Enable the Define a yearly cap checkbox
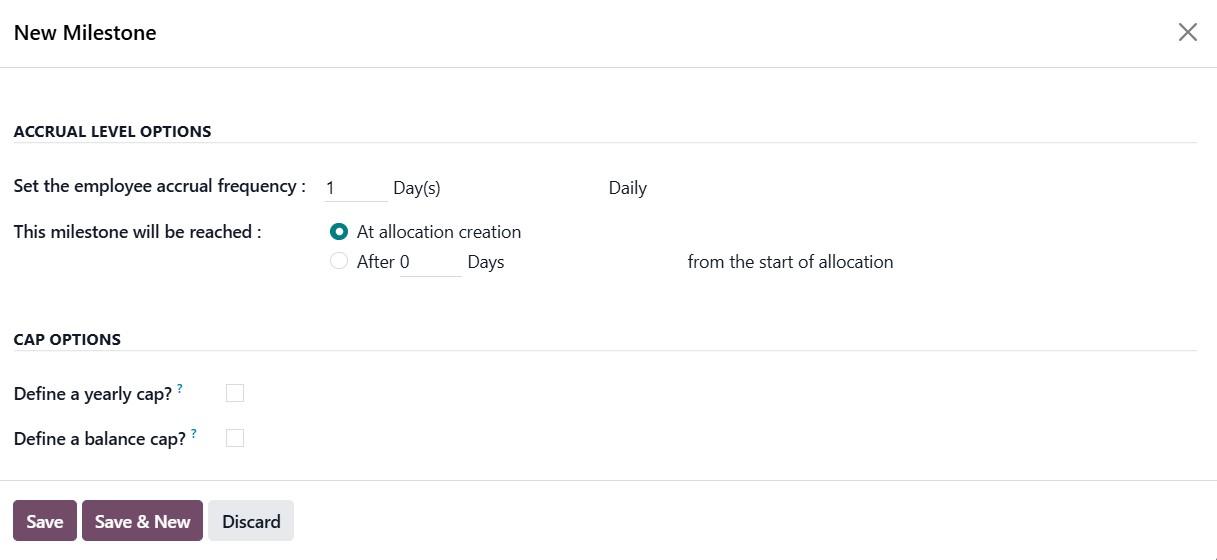The width and height of the screenshot is (1217, 560). 235,394
